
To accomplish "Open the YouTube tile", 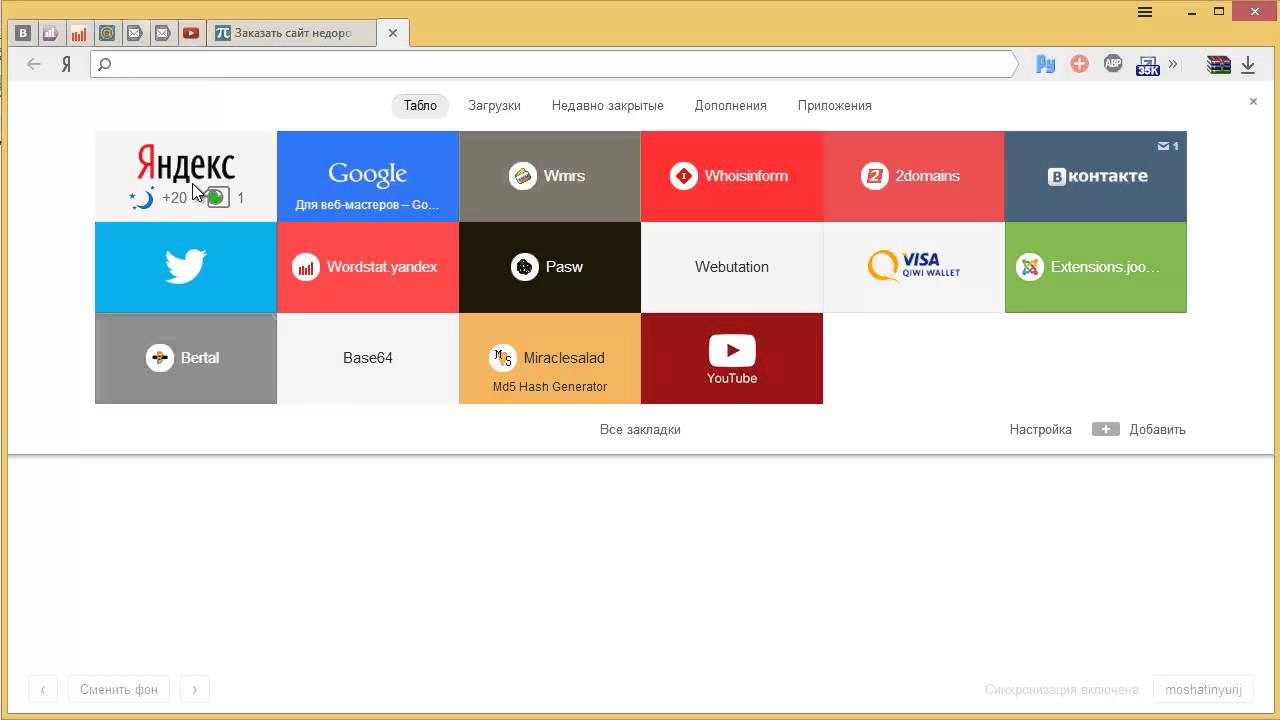I will click(x=732, y=358).
